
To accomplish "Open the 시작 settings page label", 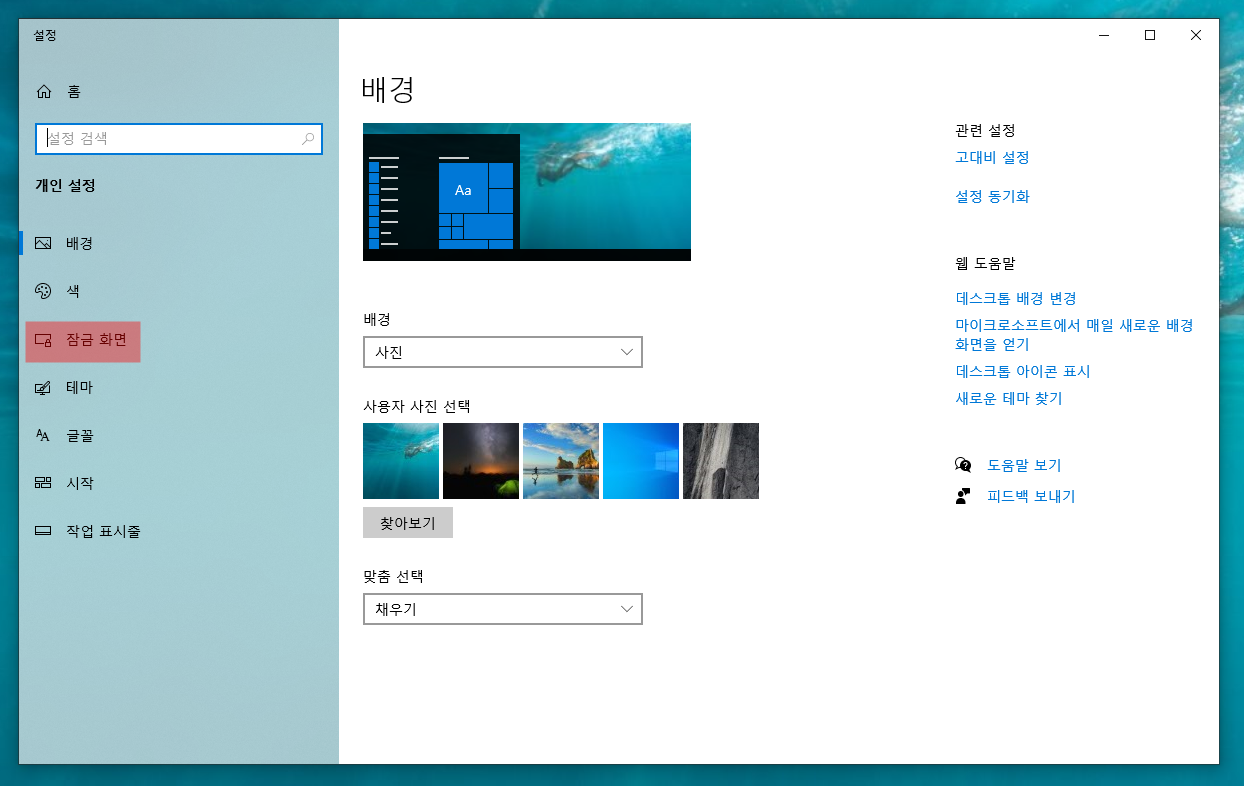I will (x=80, y=483).
